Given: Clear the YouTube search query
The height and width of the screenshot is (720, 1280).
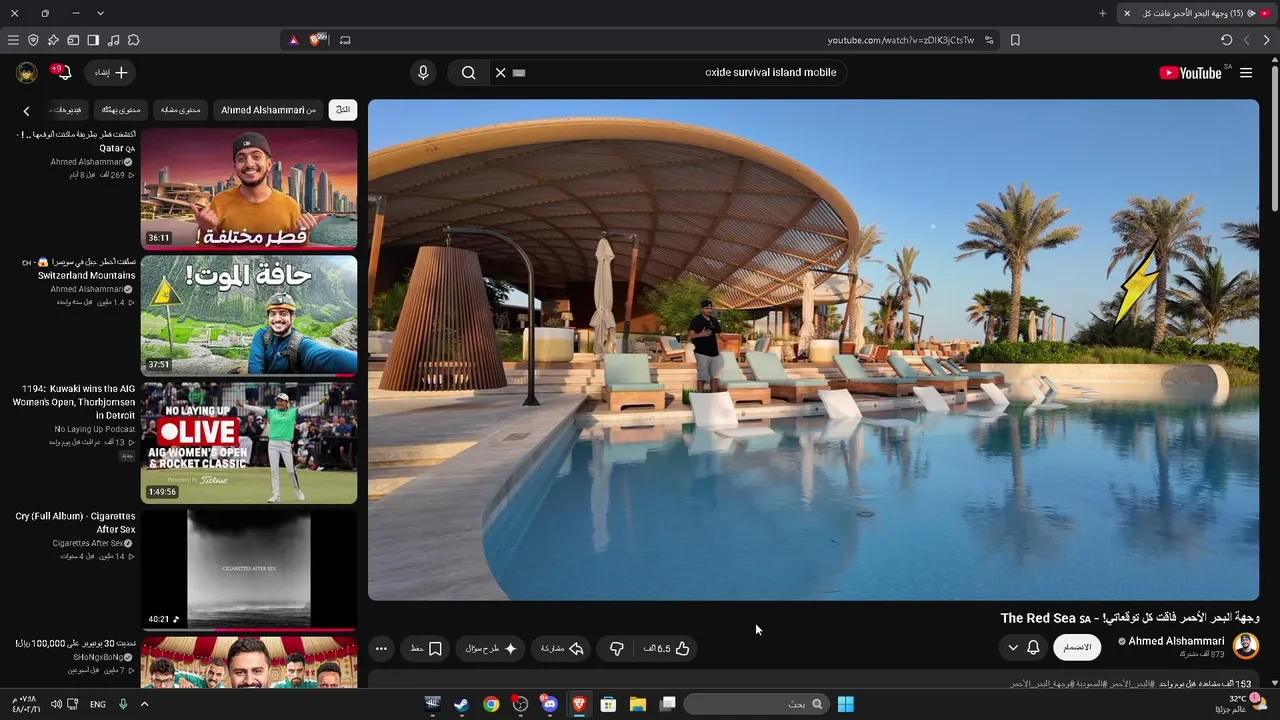Looking at the screenshot, I should [501, 73].
